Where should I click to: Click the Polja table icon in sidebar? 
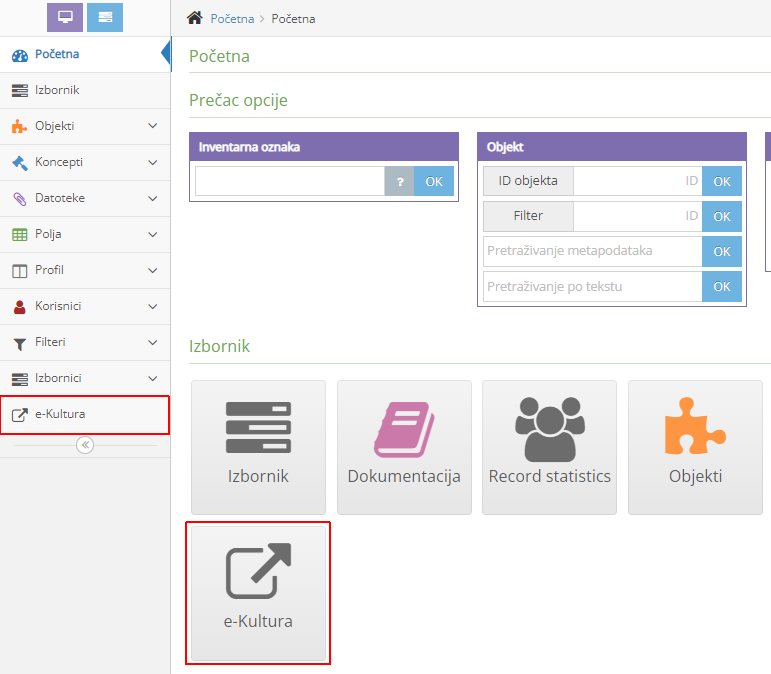tap(20, 234)
